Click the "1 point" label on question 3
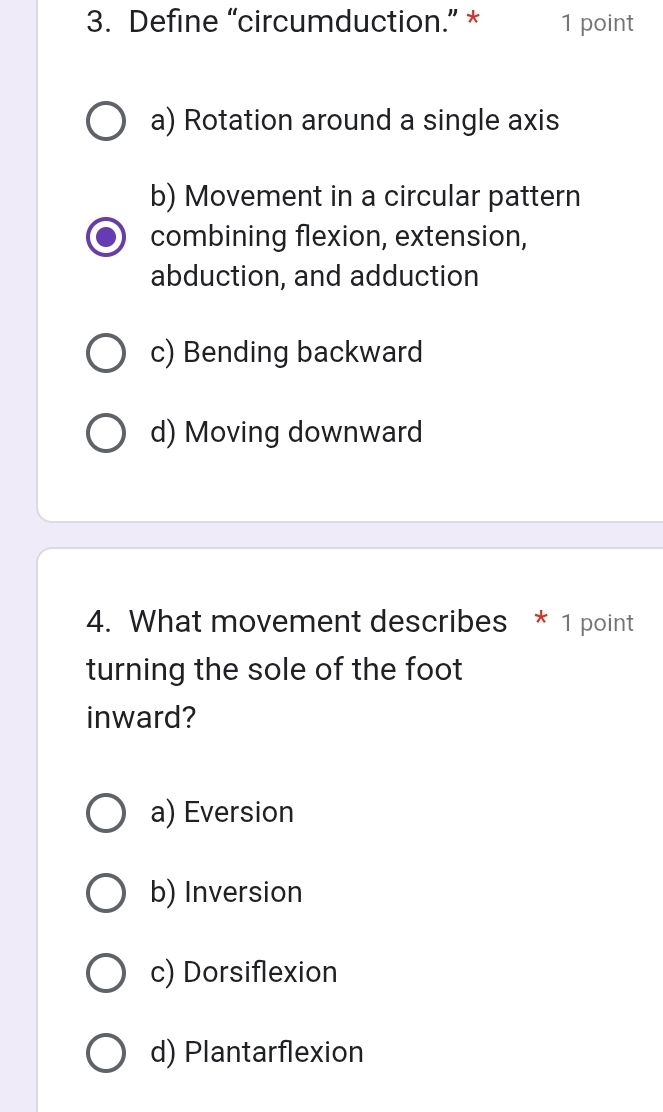 pos(597,22)
